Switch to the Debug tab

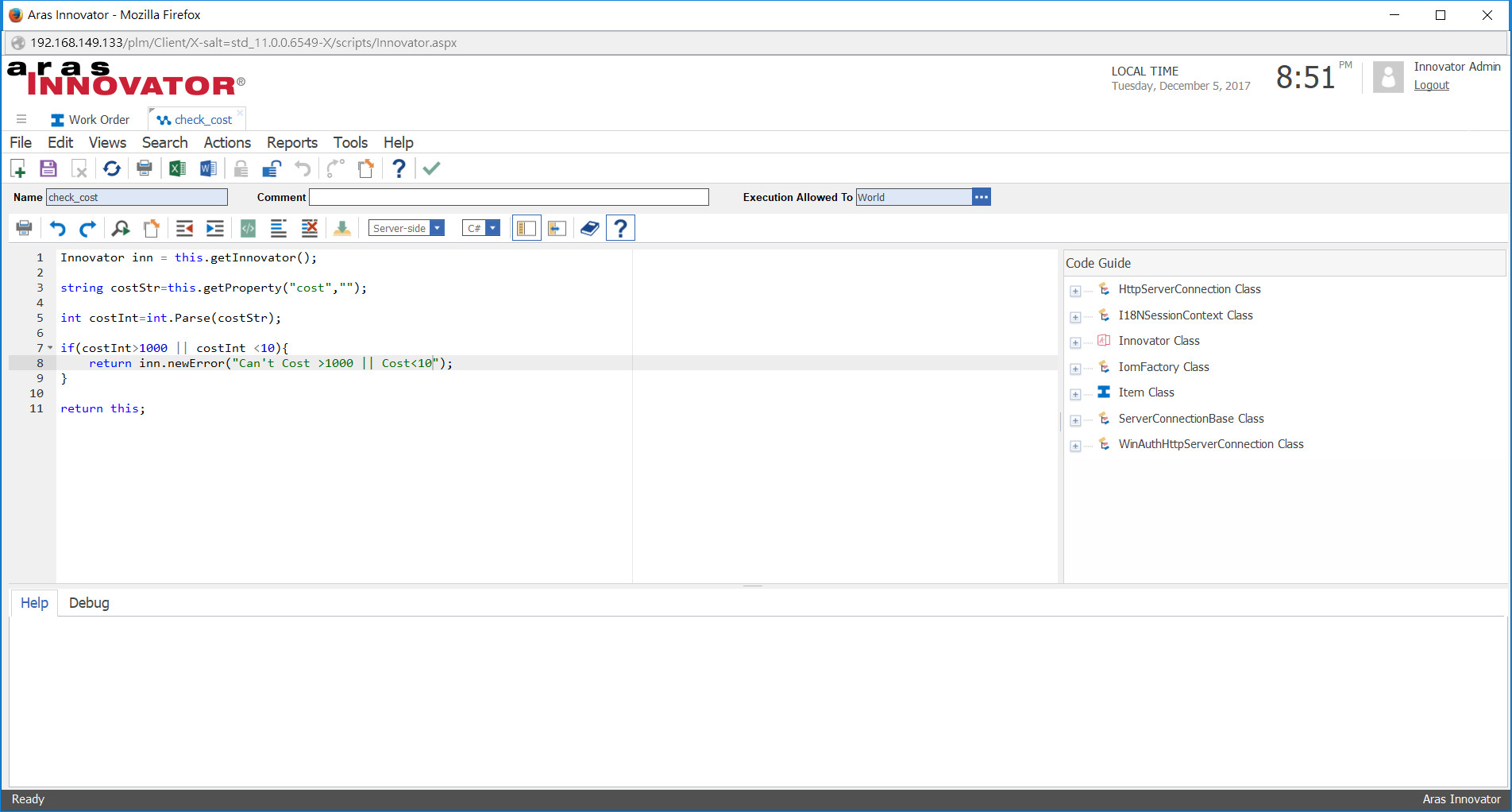point(89,603)
